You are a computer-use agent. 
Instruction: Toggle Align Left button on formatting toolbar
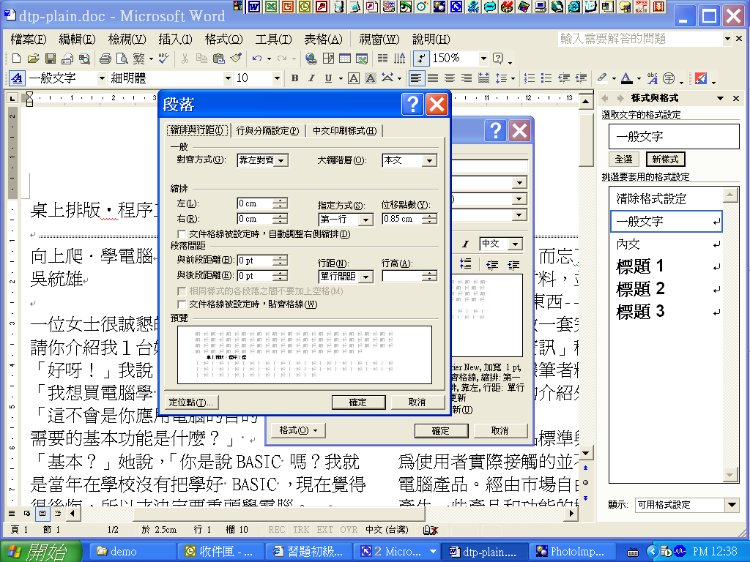416,78
